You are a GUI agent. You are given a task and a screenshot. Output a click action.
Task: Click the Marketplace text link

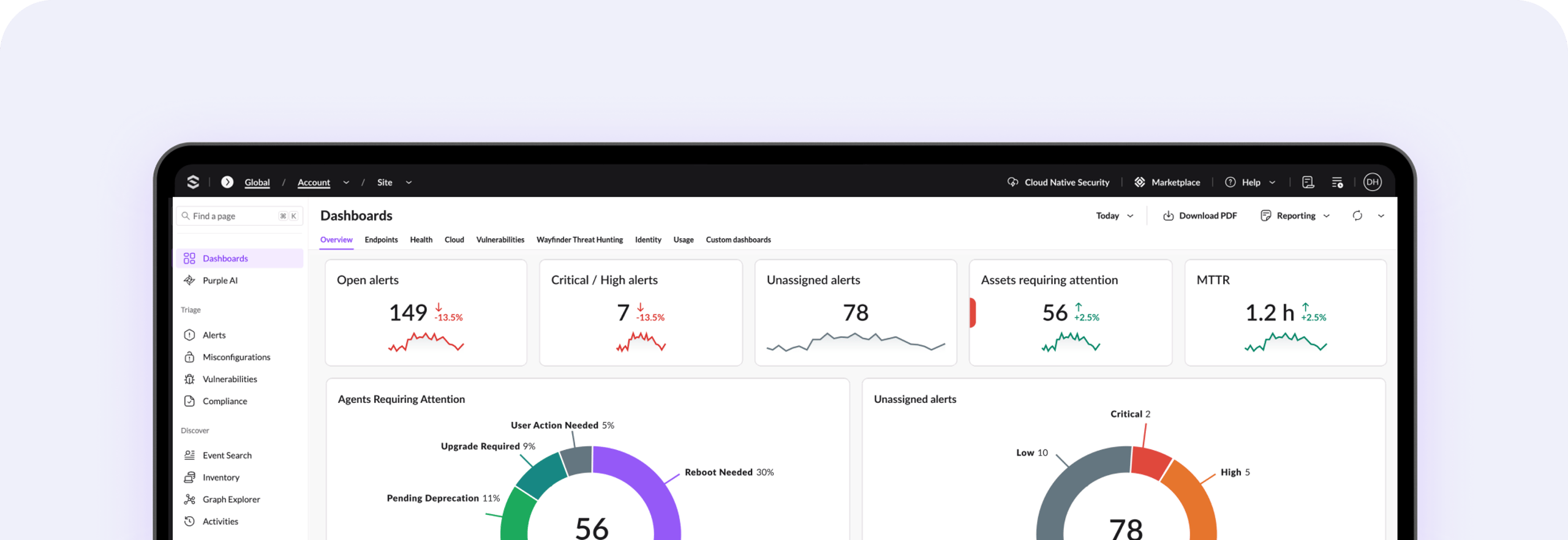(1175, 182)
